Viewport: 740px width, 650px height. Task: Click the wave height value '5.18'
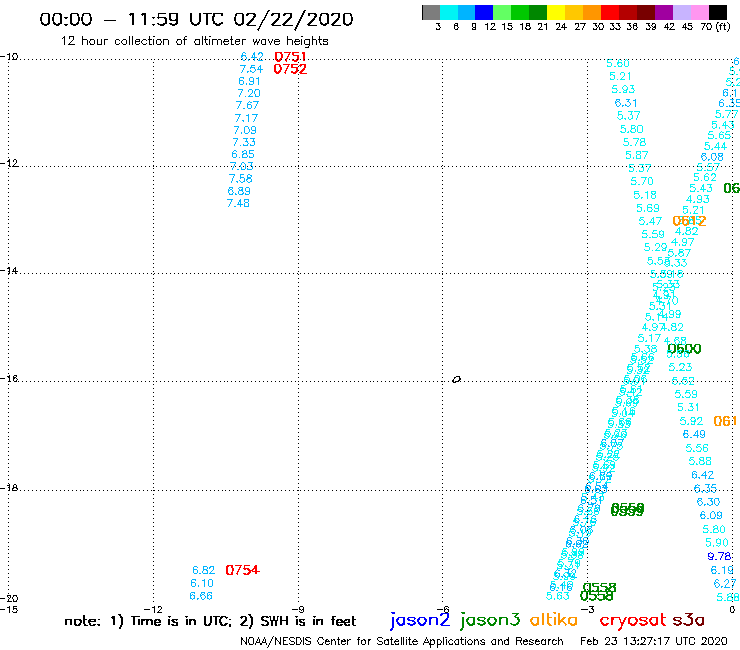pos(645,195)
